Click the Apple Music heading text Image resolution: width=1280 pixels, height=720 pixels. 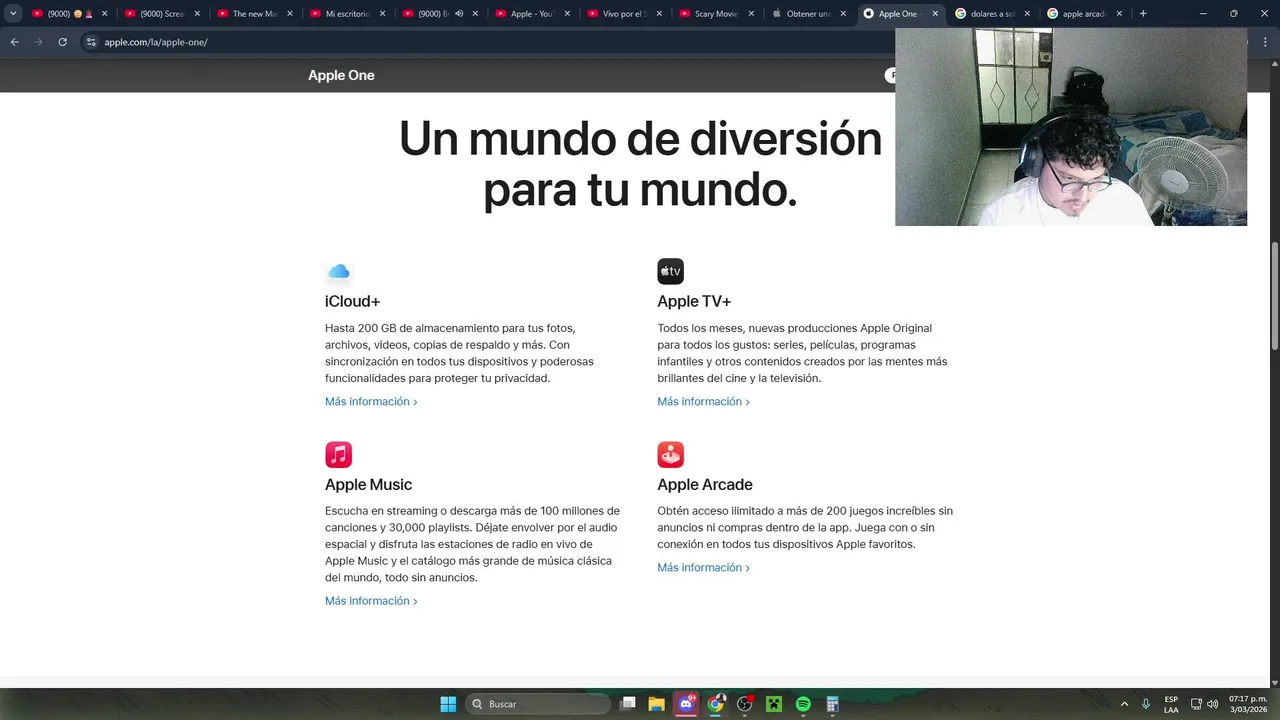coord(368,484)
